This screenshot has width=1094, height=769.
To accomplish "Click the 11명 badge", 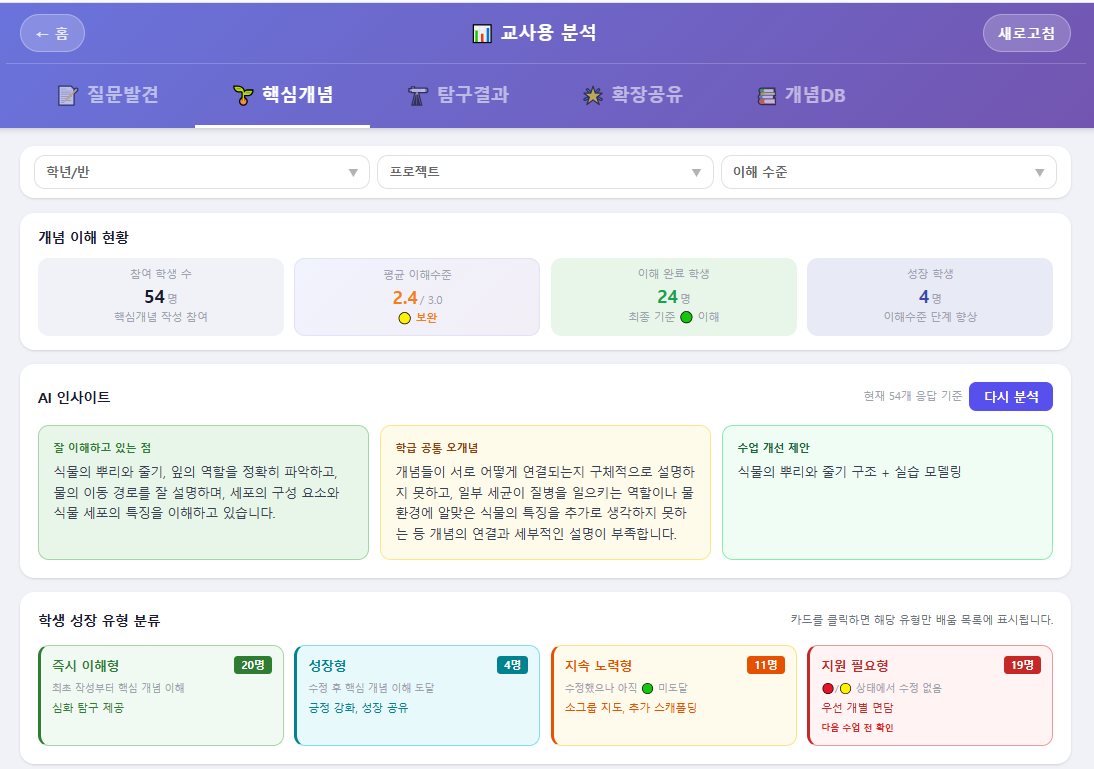I will click(765, 665).
